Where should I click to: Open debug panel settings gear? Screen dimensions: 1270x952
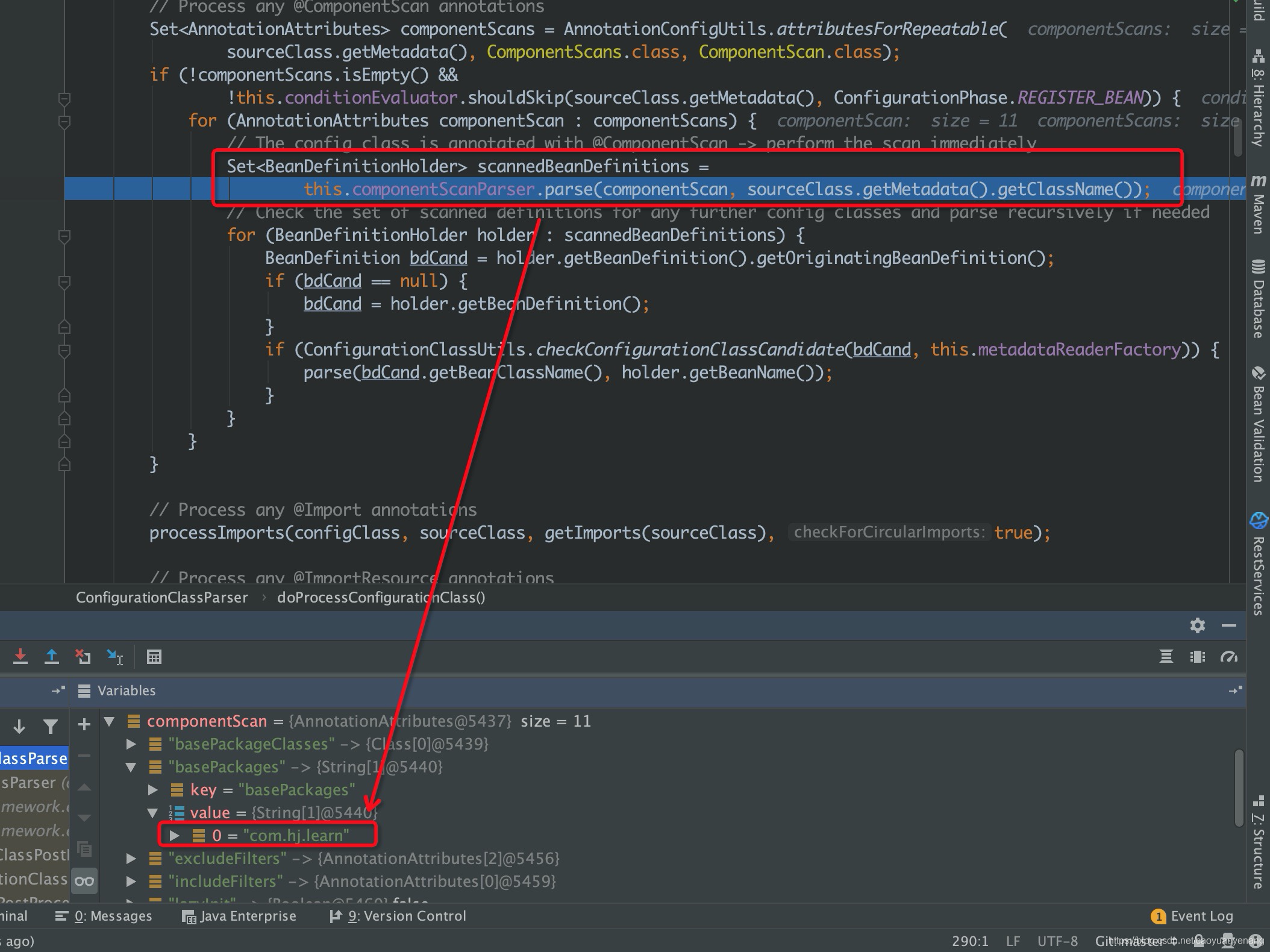[x=1198, y=625]
